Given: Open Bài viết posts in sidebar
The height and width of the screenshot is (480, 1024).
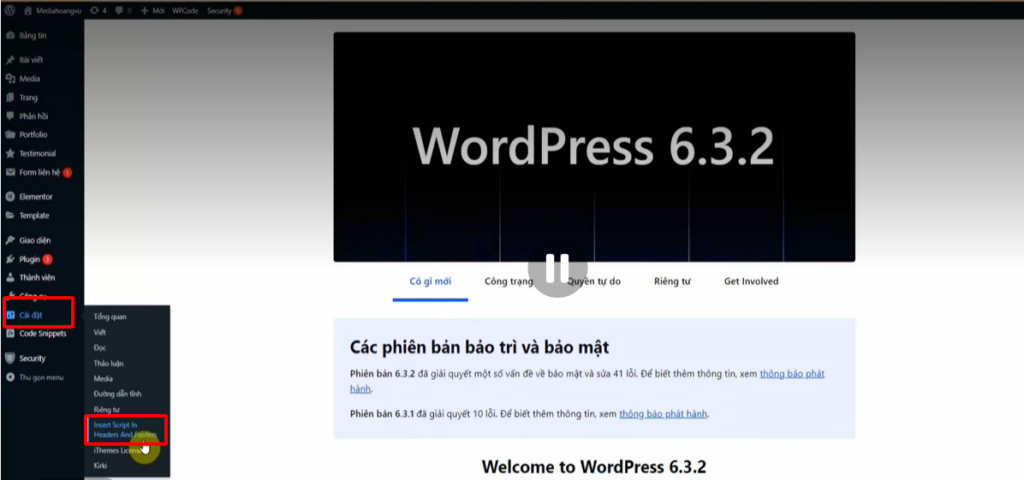Looking at the screenshot, I should [x=25, y=60].
